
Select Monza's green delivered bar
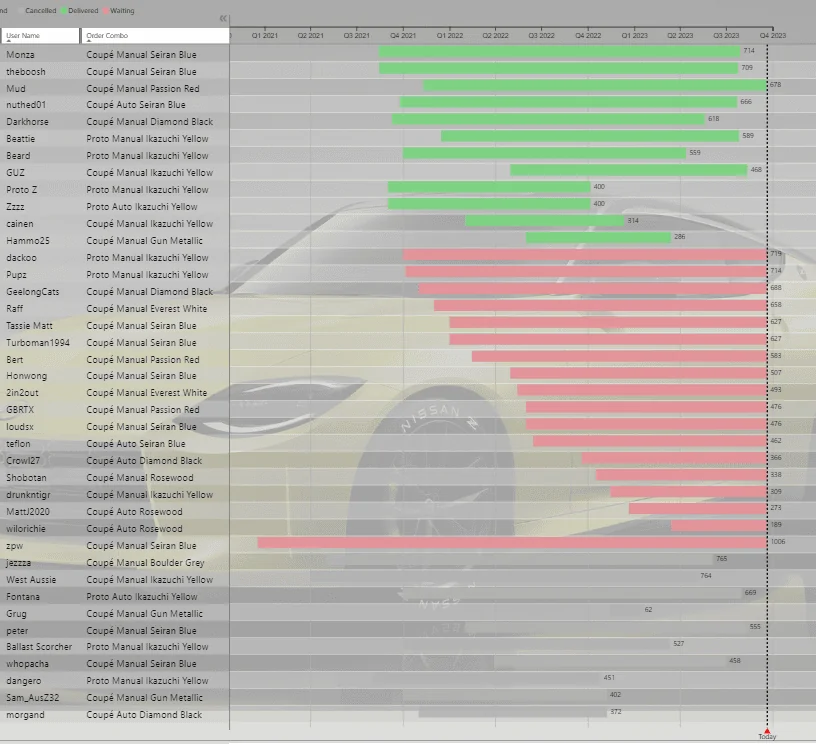click(x=559, y=51)
